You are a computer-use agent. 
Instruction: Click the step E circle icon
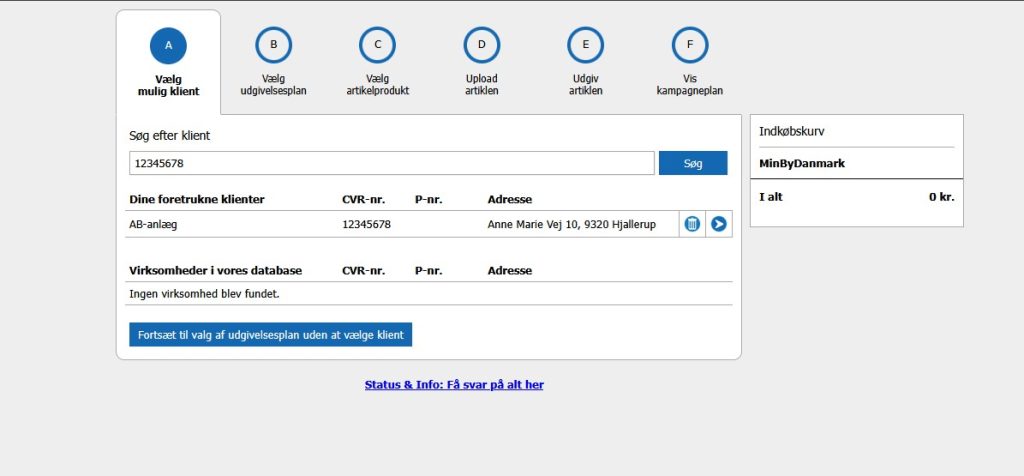tap(585, 45)
